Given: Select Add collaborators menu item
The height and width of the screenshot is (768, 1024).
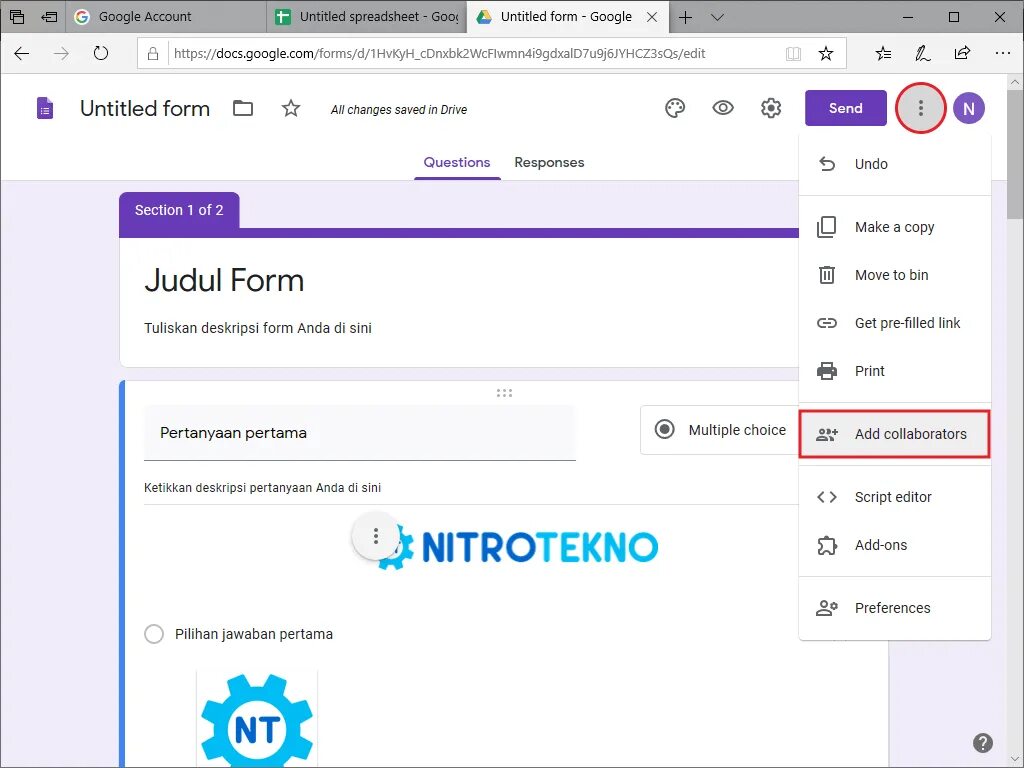Looking at the screenshot, I should [895, 434].
